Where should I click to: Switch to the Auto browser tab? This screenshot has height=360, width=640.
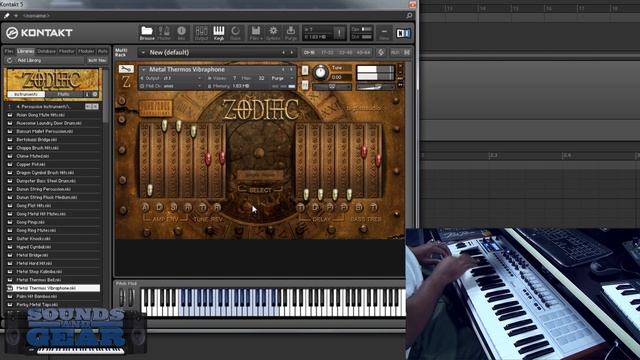102,51
